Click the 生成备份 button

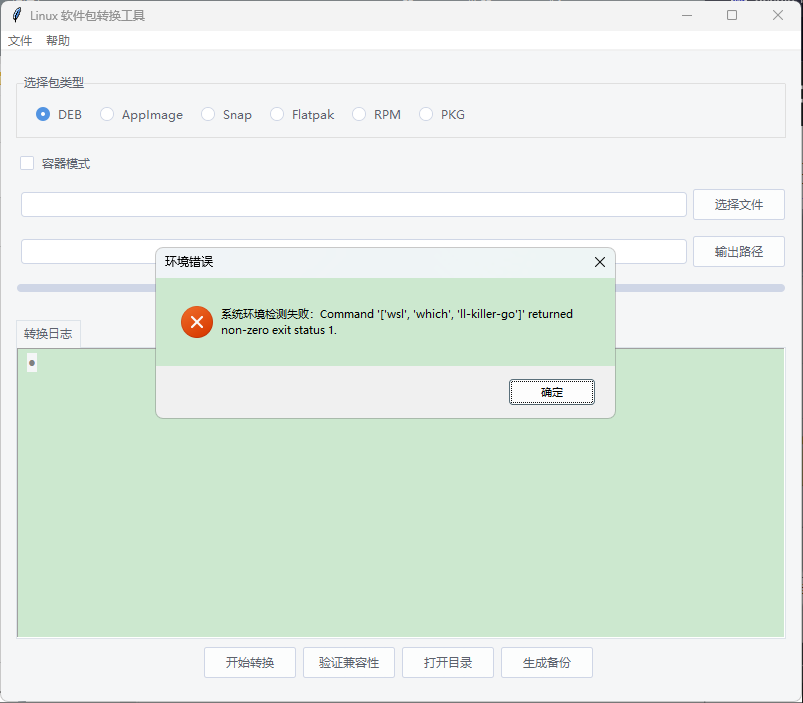546,663
